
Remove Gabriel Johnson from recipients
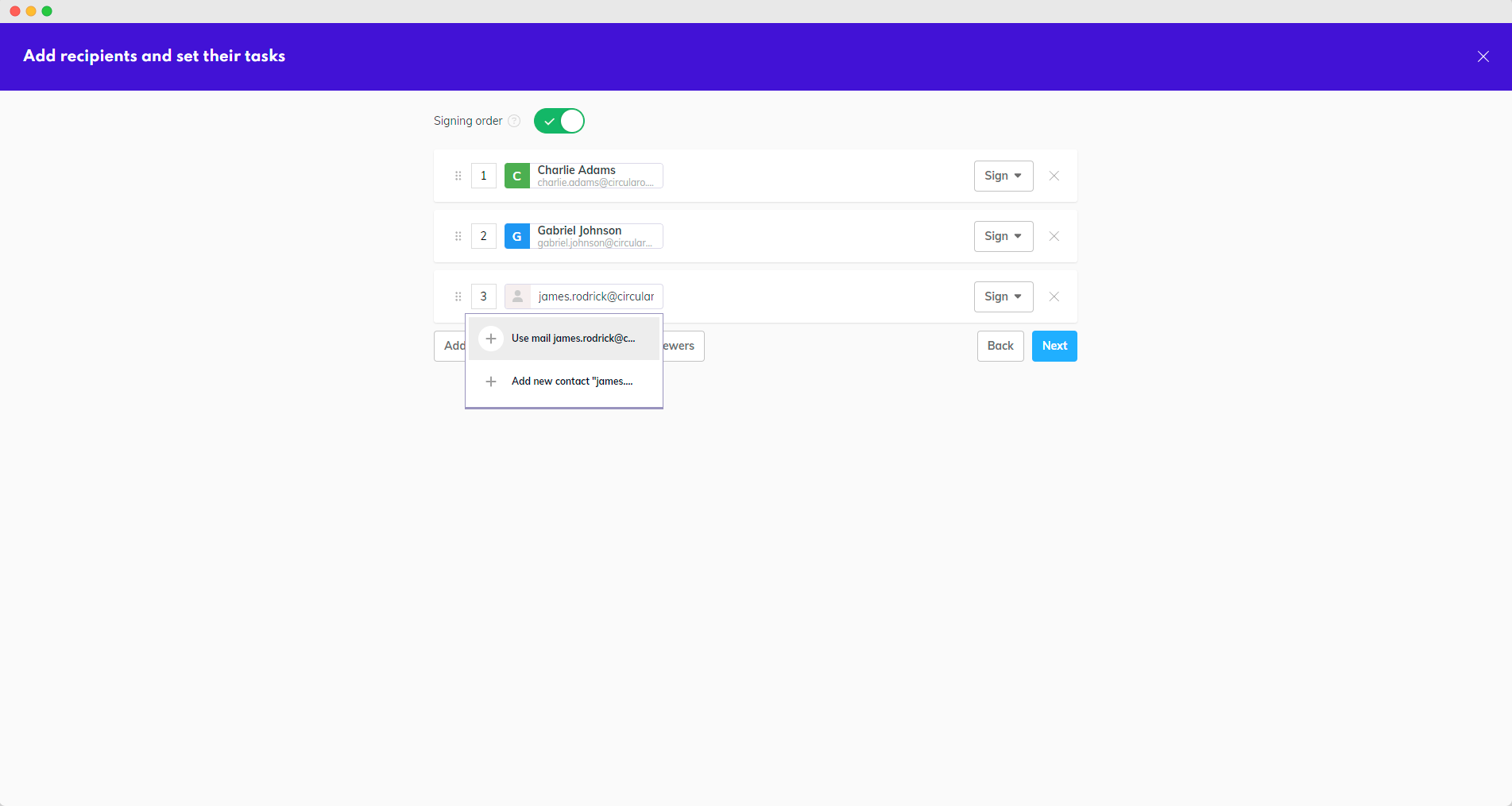[1054, 236]
